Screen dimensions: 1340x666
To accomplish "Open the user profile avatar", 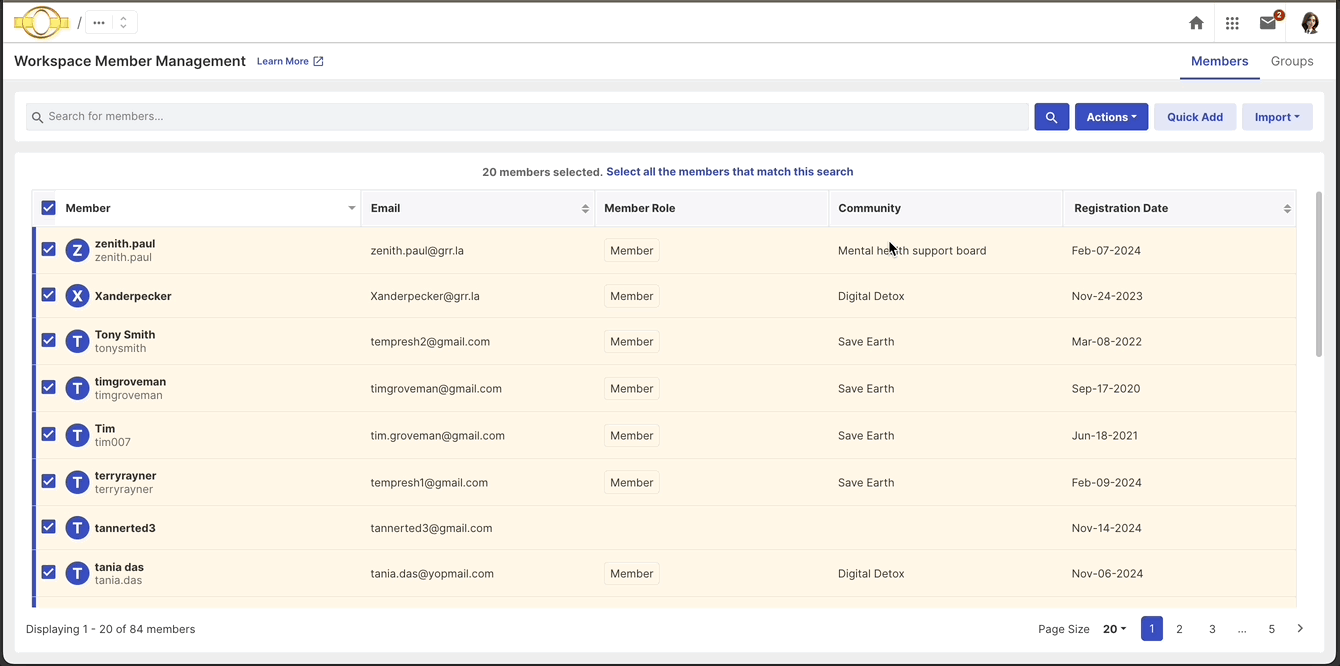I will coord(1310,23).
